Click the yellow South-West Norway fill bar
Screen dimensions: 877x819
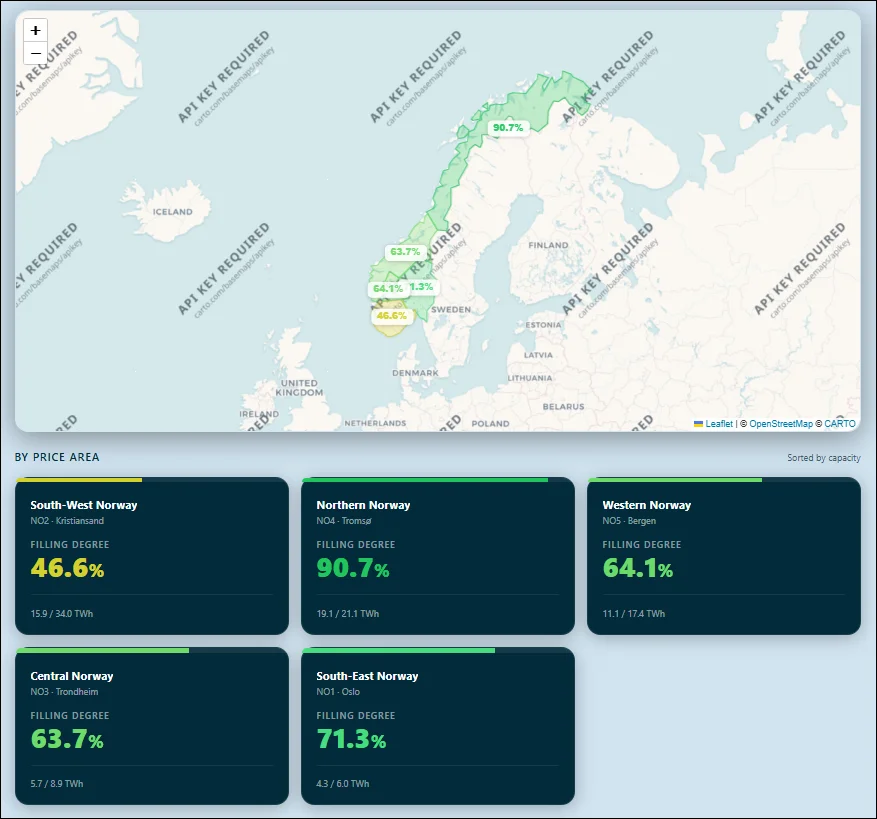tap(79, 480)
